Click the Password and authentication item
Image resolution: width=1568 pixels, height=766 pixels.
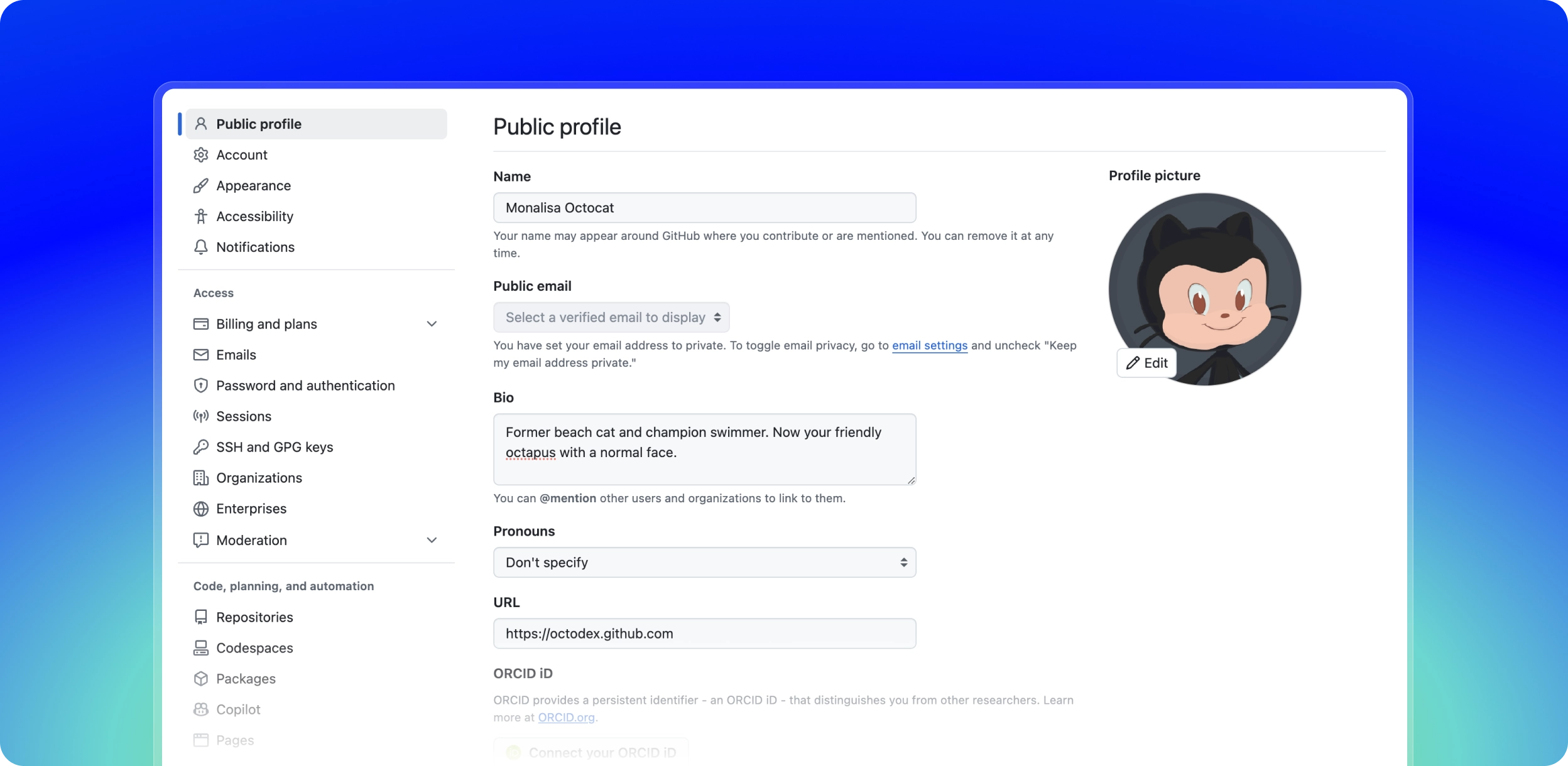(305, 385)
